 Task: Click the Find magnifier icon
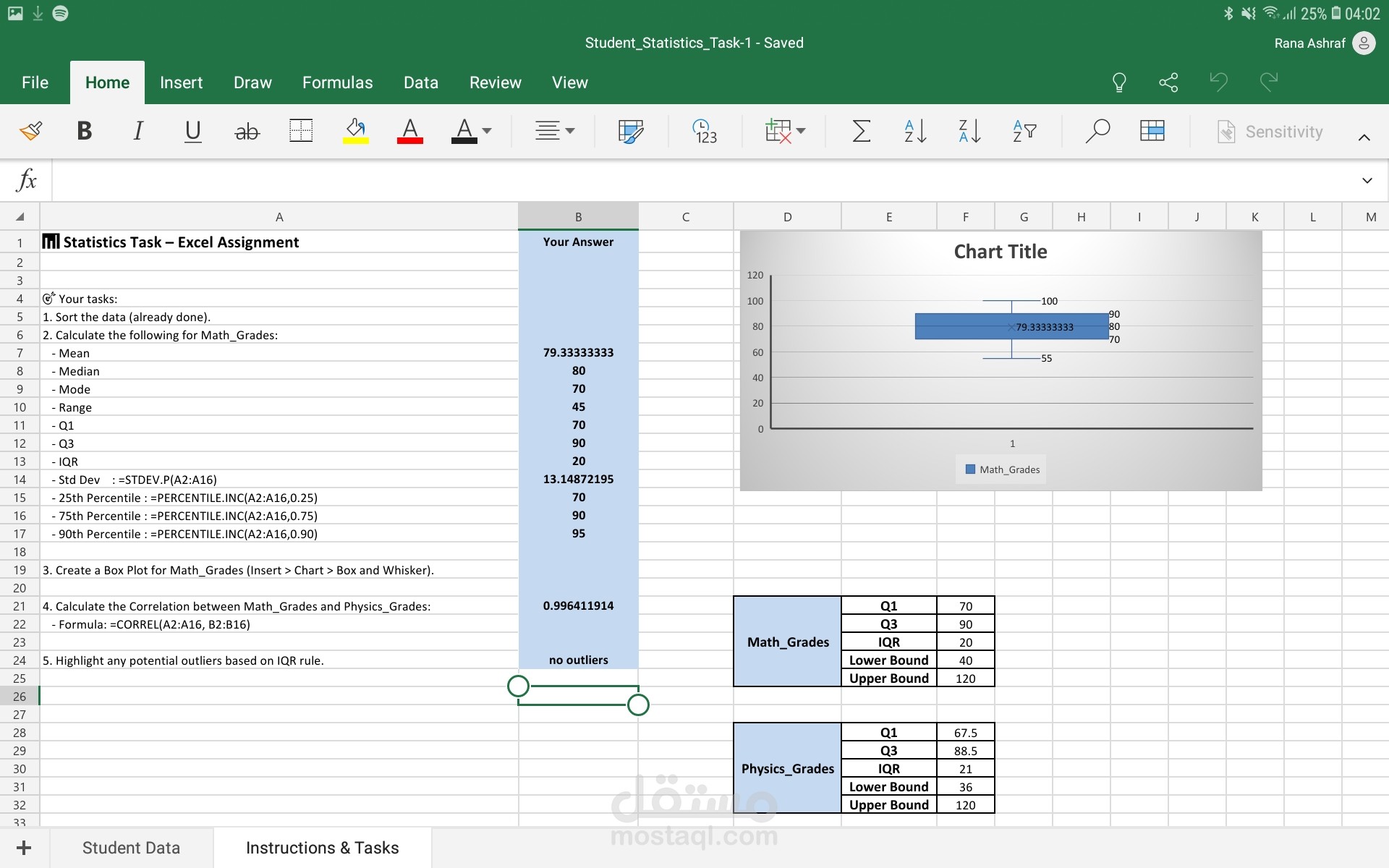pos(1097,131)
